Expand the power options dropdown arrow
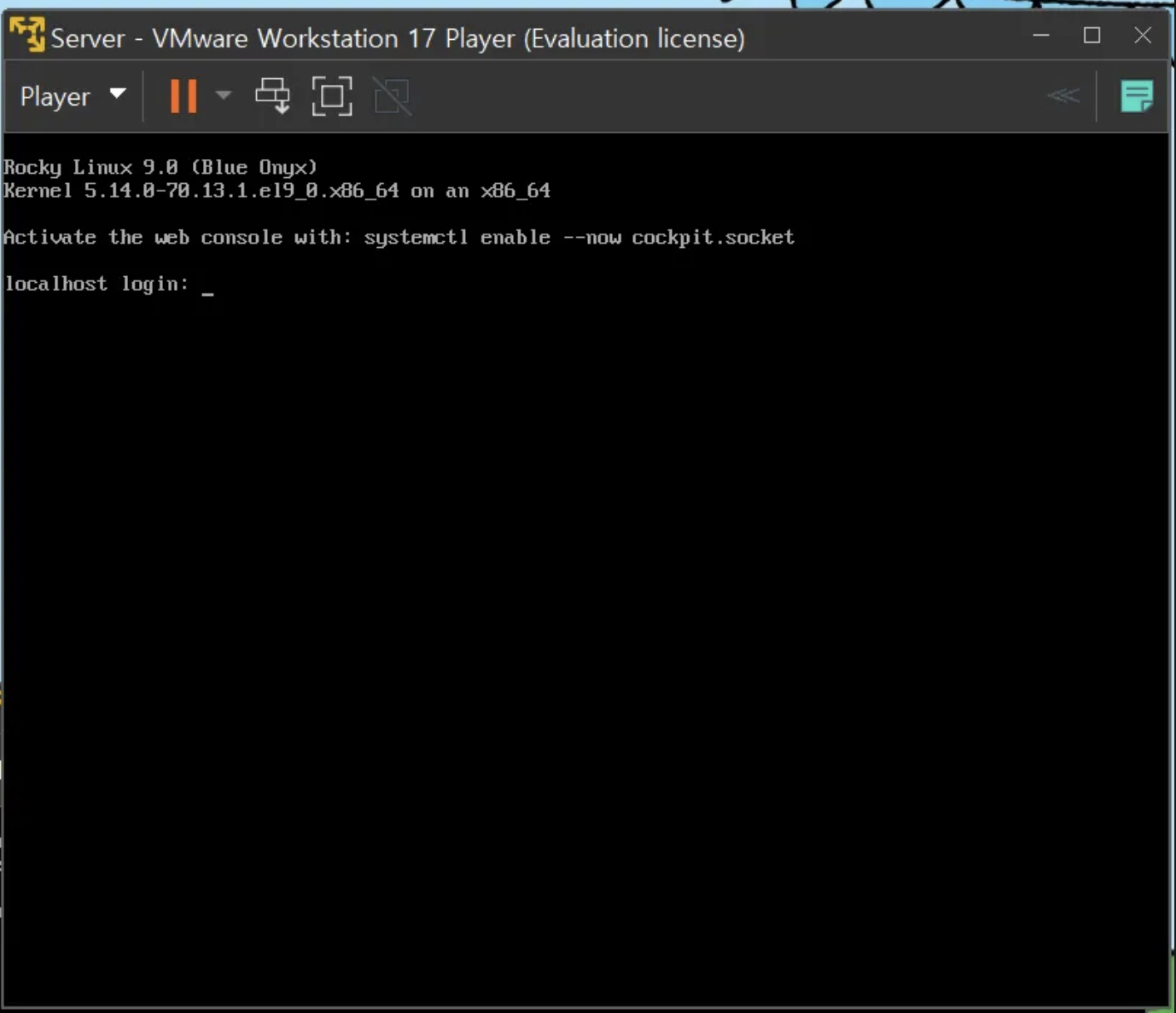Screen dimensions: 1176x1013 pyautogui.click(x=223, y=96)
